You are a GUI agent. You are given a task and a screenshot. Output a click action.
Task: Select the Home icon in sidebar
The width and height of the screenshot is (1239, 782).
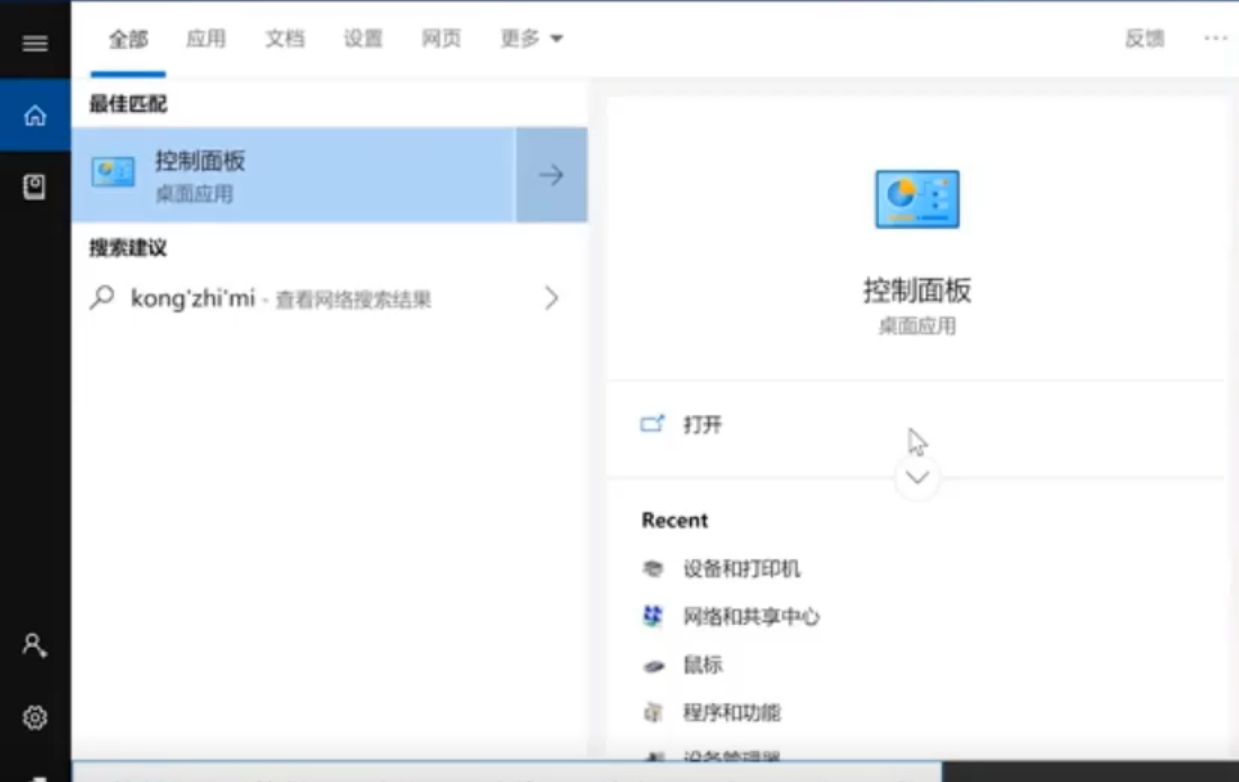click(x=35, y=116)
